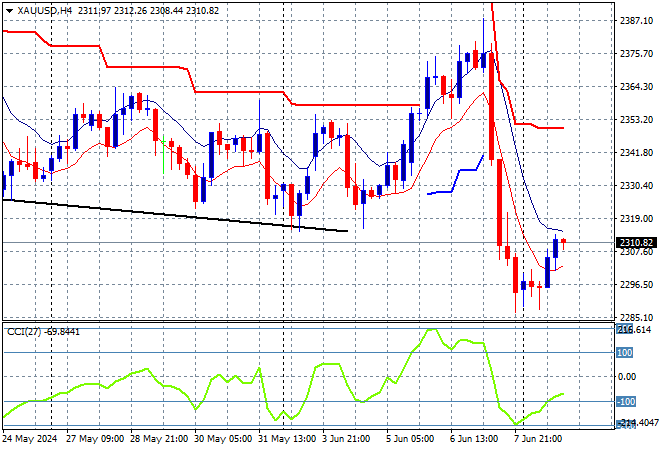Viewport: 660px width, 450px height.
Task: Click the 5 Jun 05:00 time label
Action: 410,439
